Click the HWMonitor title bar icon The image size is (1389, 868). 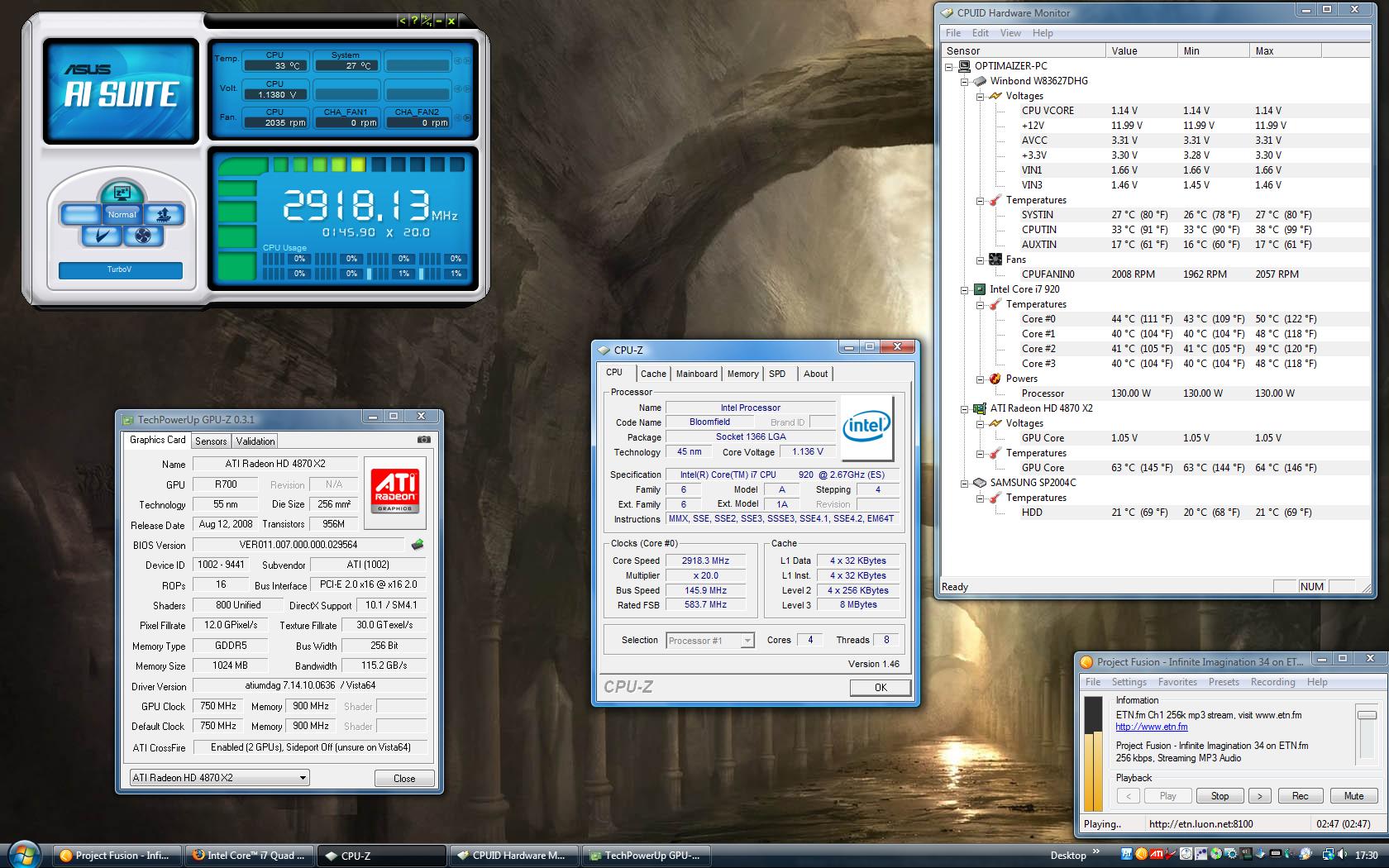[x=947, y=12]
